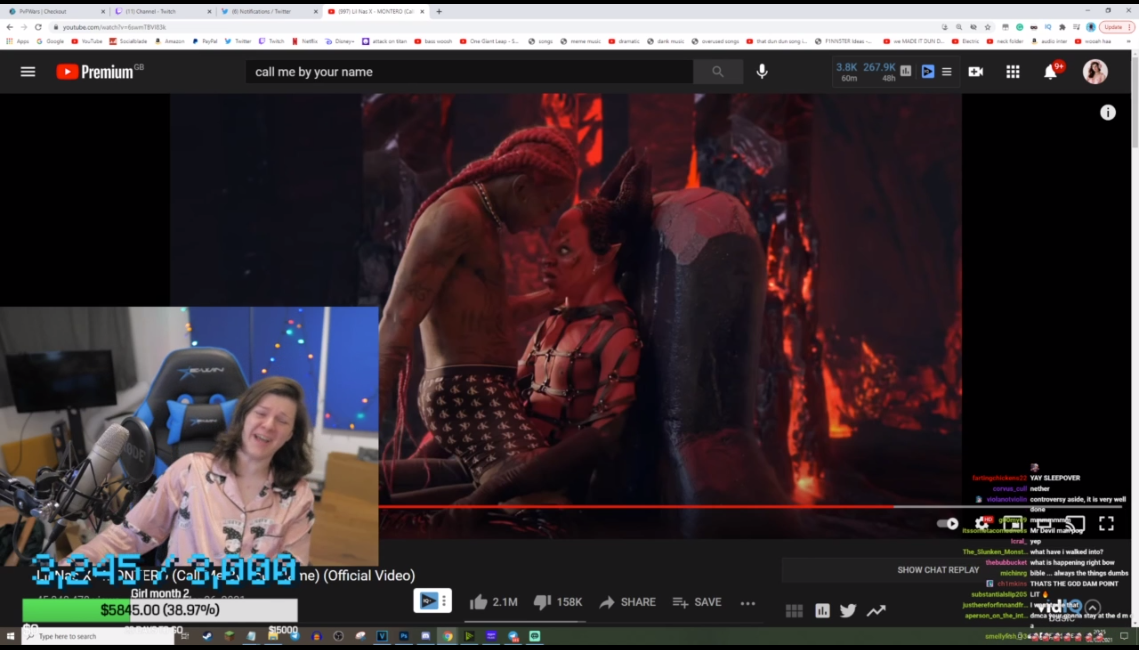Switch to the Channel - Twitch tab
This screenshot has height=650, width=1139.
tap(163, 11)
